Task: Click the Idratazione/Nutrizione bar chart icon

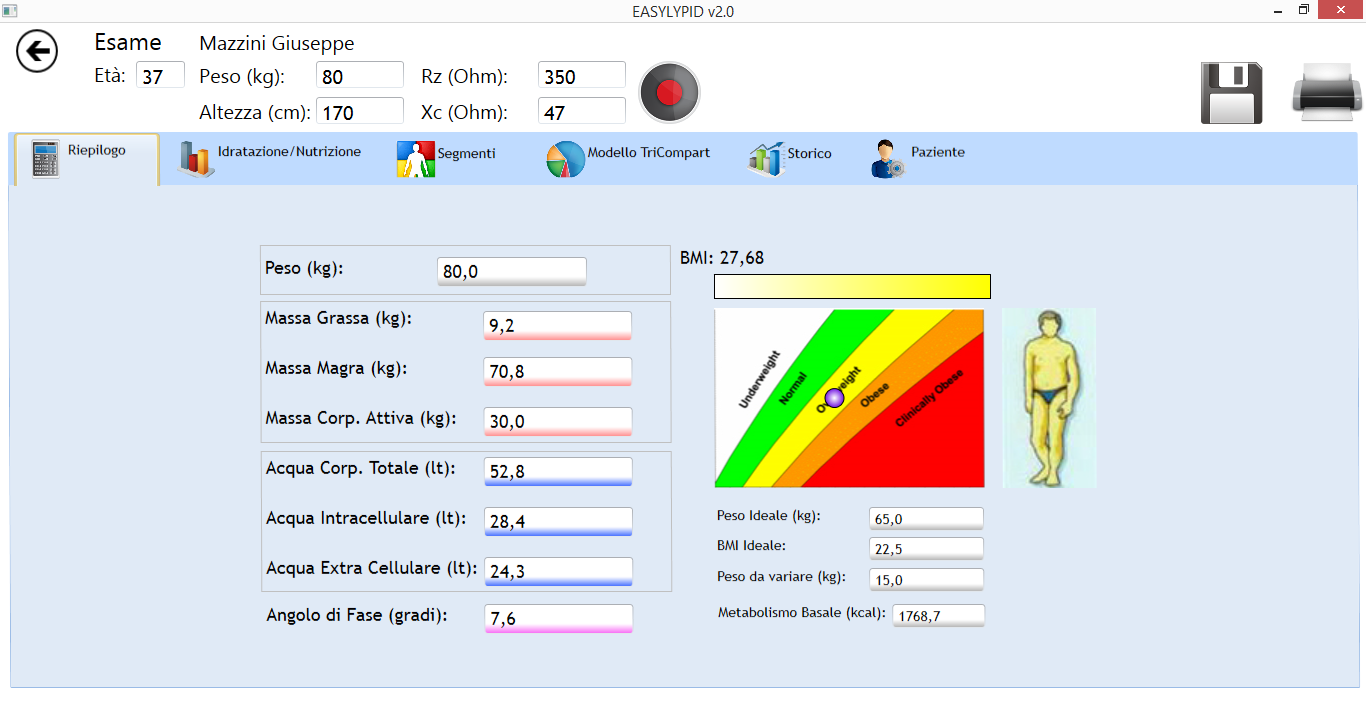Action: 196,159
